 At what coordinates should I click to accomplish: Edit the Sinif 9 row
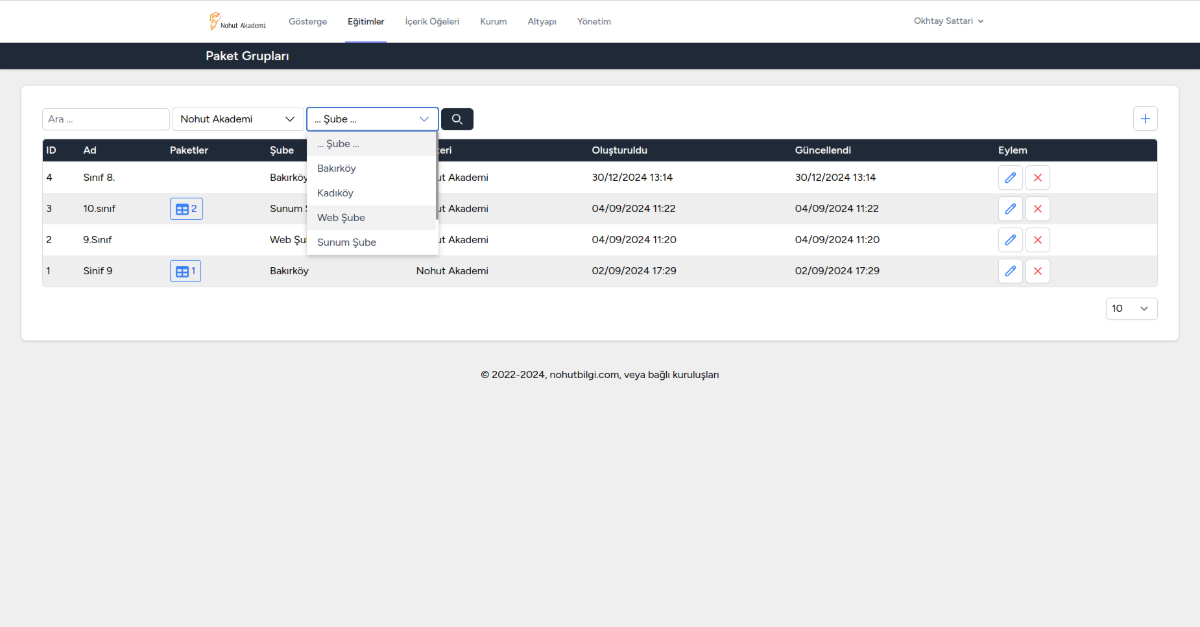[1010, 271]
